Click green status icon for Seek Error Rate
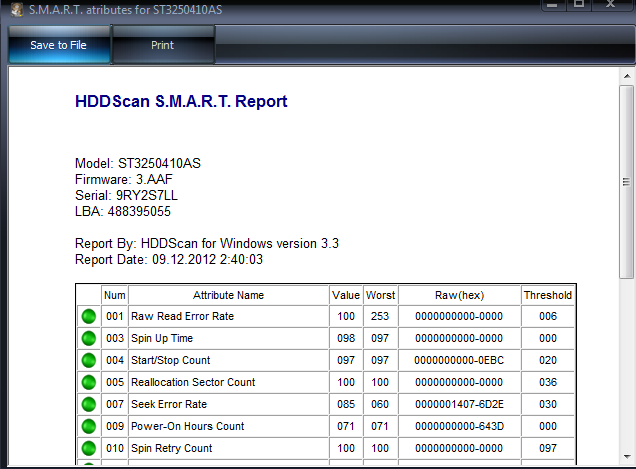The image size is (636, 469). click(89, 404)
